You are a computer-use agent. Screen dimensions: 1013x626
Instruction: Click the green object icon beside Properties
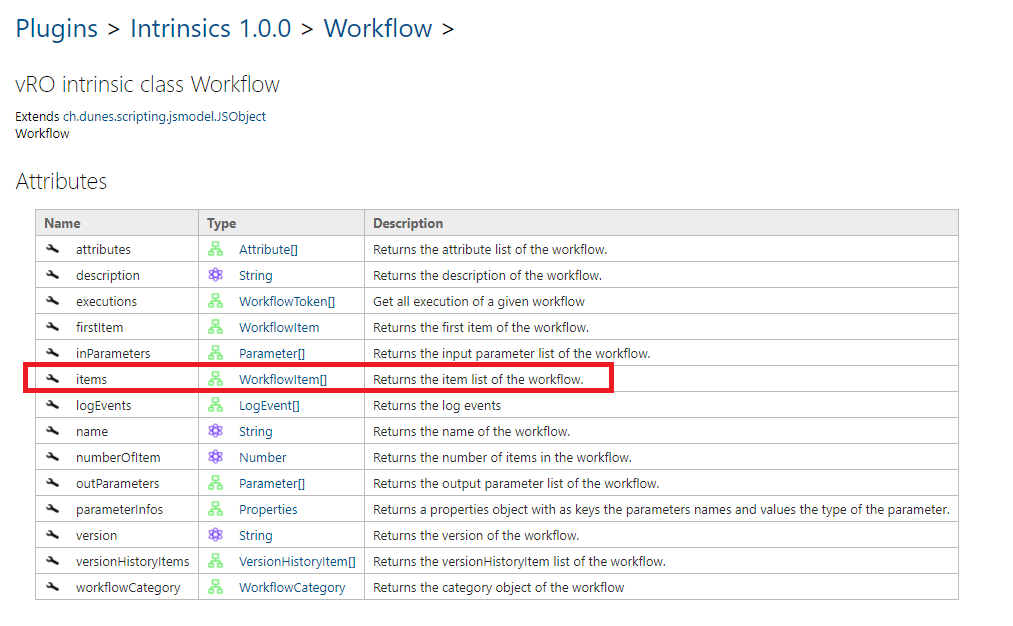click(x=215, y=508)
